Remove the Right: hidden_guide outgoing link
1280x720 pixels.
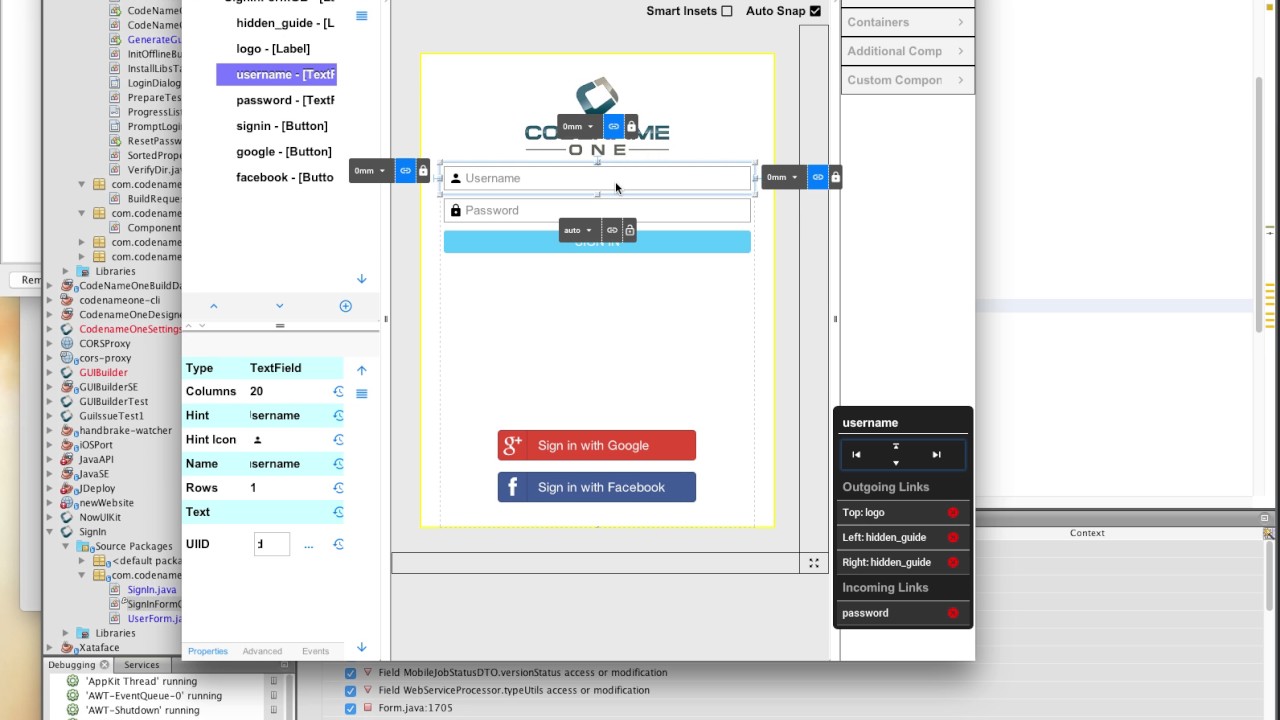[953, 563]
